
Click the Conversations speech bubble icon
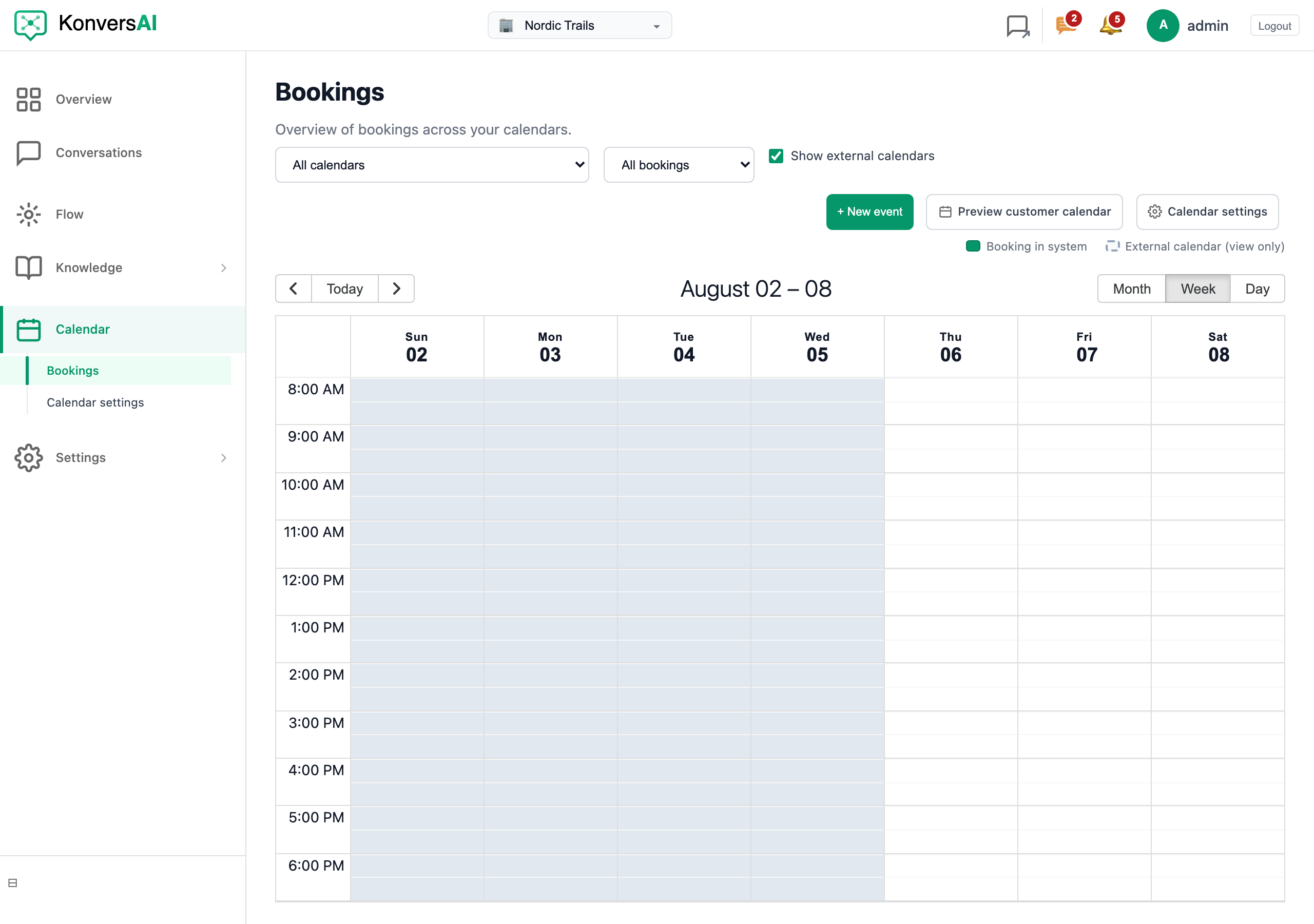(29, 153)
